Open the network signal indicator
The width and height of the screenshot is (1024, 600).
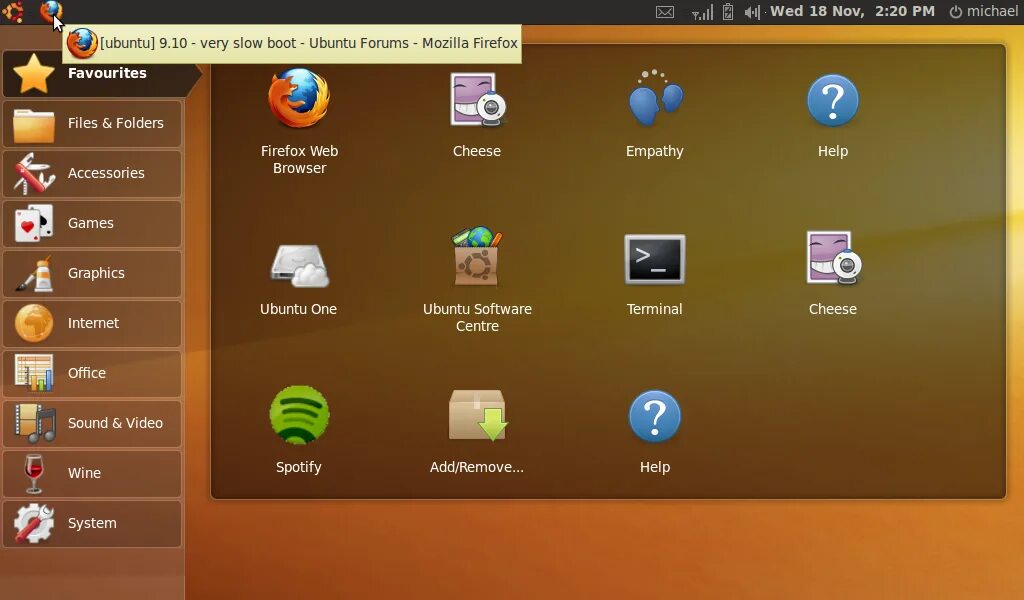[x=702, y=12]
